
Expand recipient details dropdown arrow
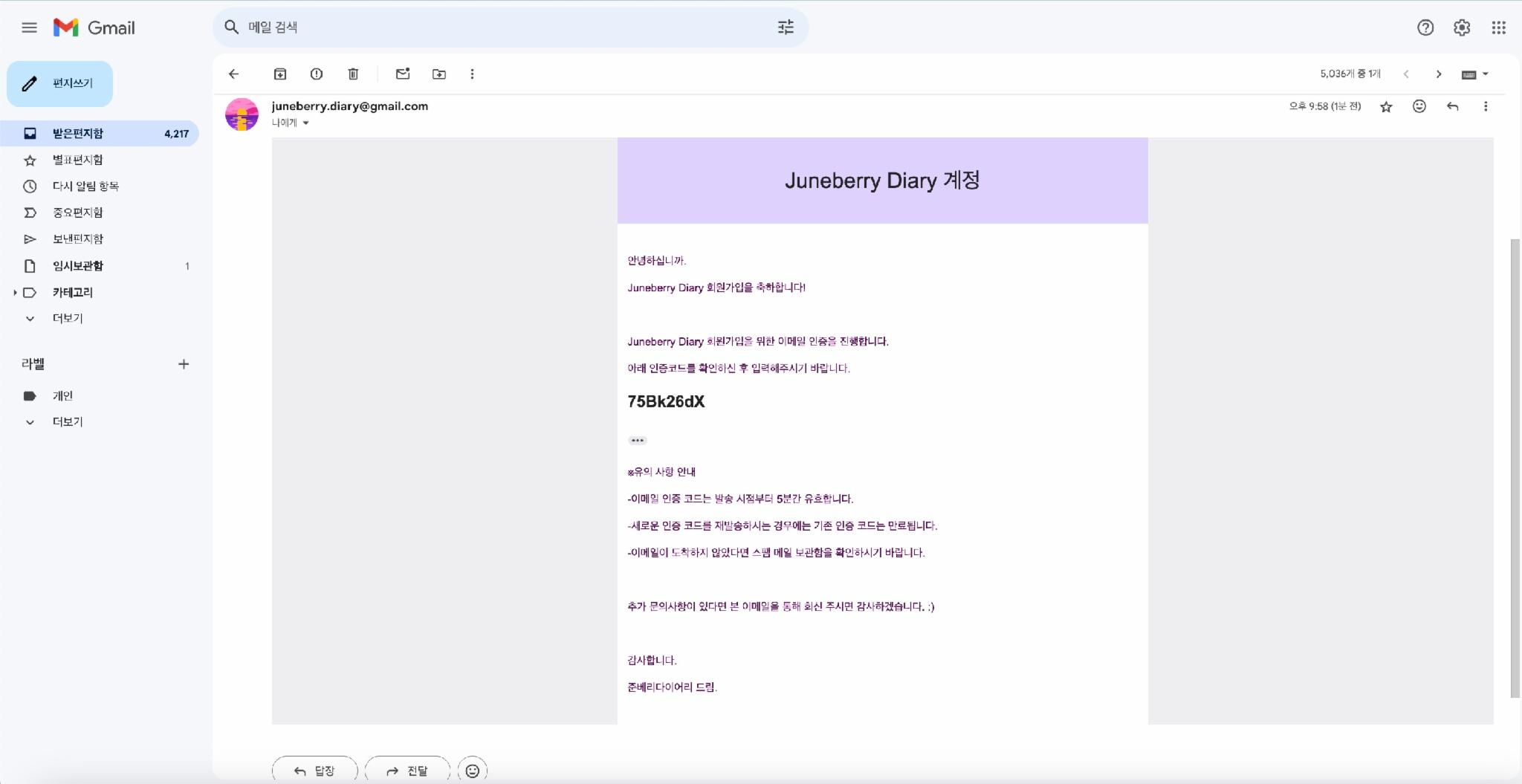[x=305, y=123]
